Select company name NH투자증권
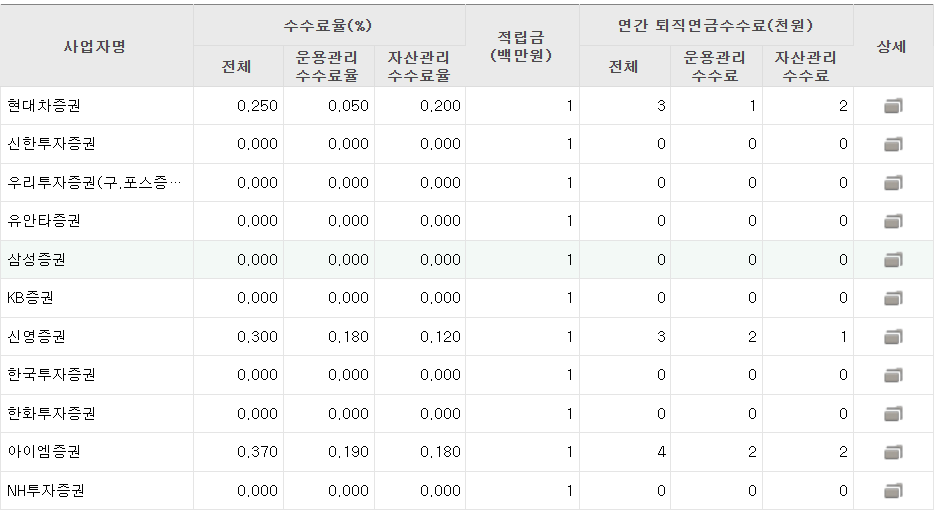The image size is (936, 516). 45,490
